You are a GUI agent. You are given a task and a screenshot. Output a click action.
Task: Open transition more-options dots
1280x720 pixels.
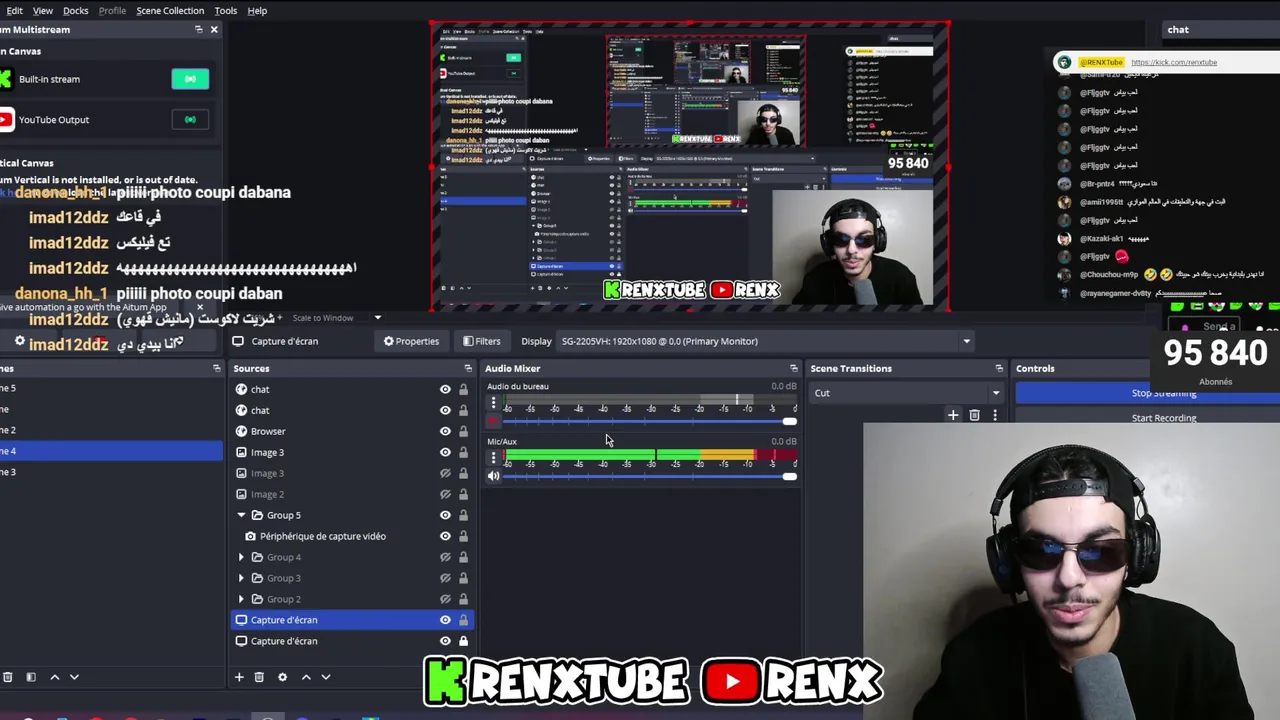click(994, 415)
